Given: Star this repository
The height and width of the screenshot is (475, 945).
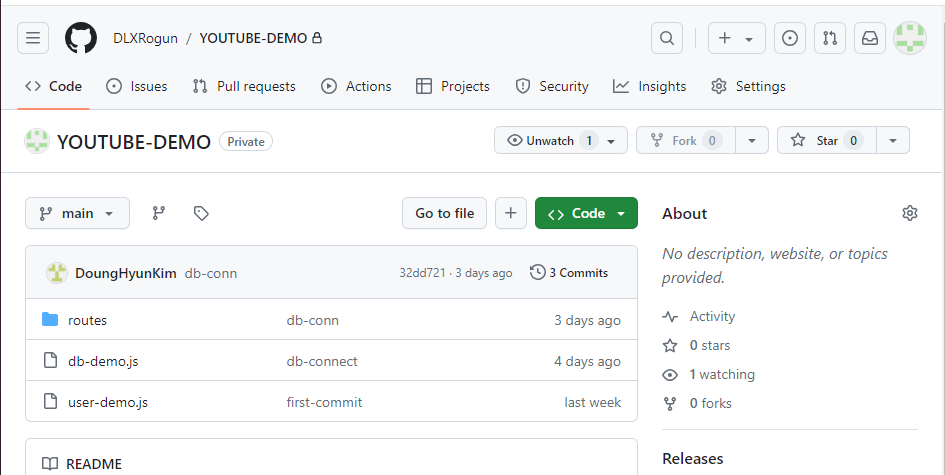Looking at the screenshot, I should click(x=827, y=140).
